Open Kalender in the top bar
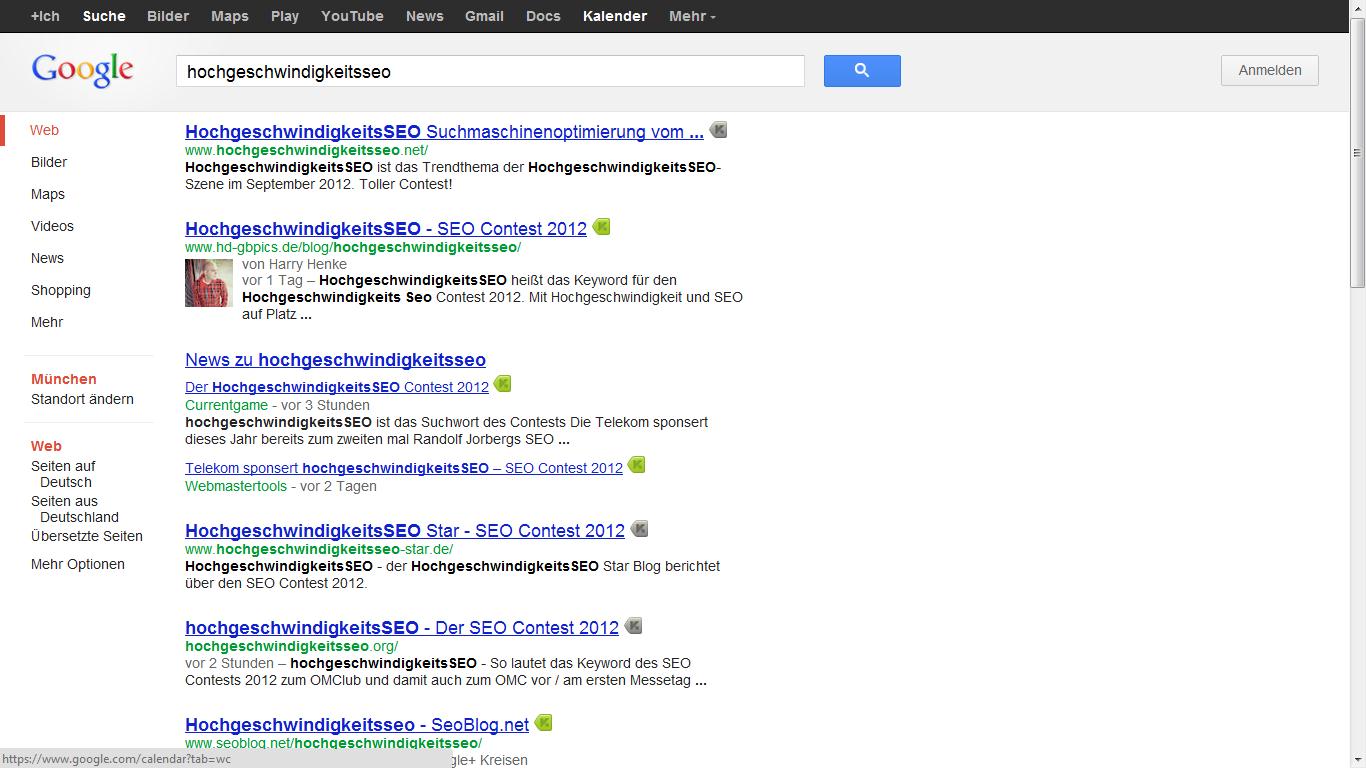Image resolution: width=1366 pixels, height=768 pixels. (x=615, y=16)
